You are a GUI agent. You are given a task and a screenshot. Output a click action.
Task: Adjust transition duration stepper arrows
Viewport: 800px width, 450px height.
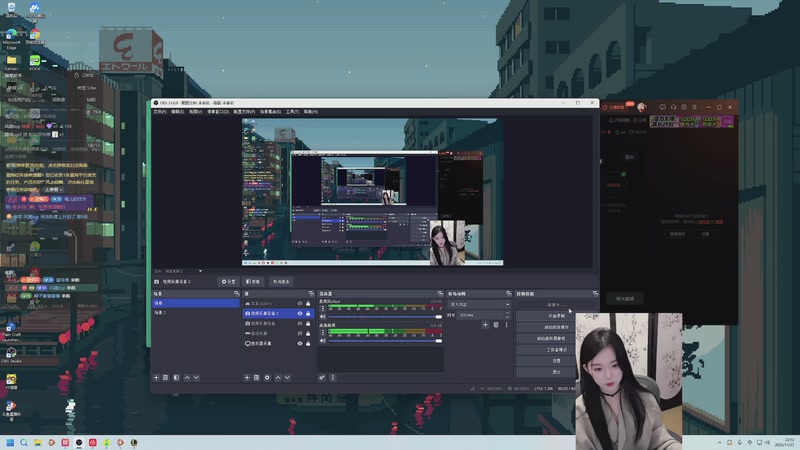[507, 315]
